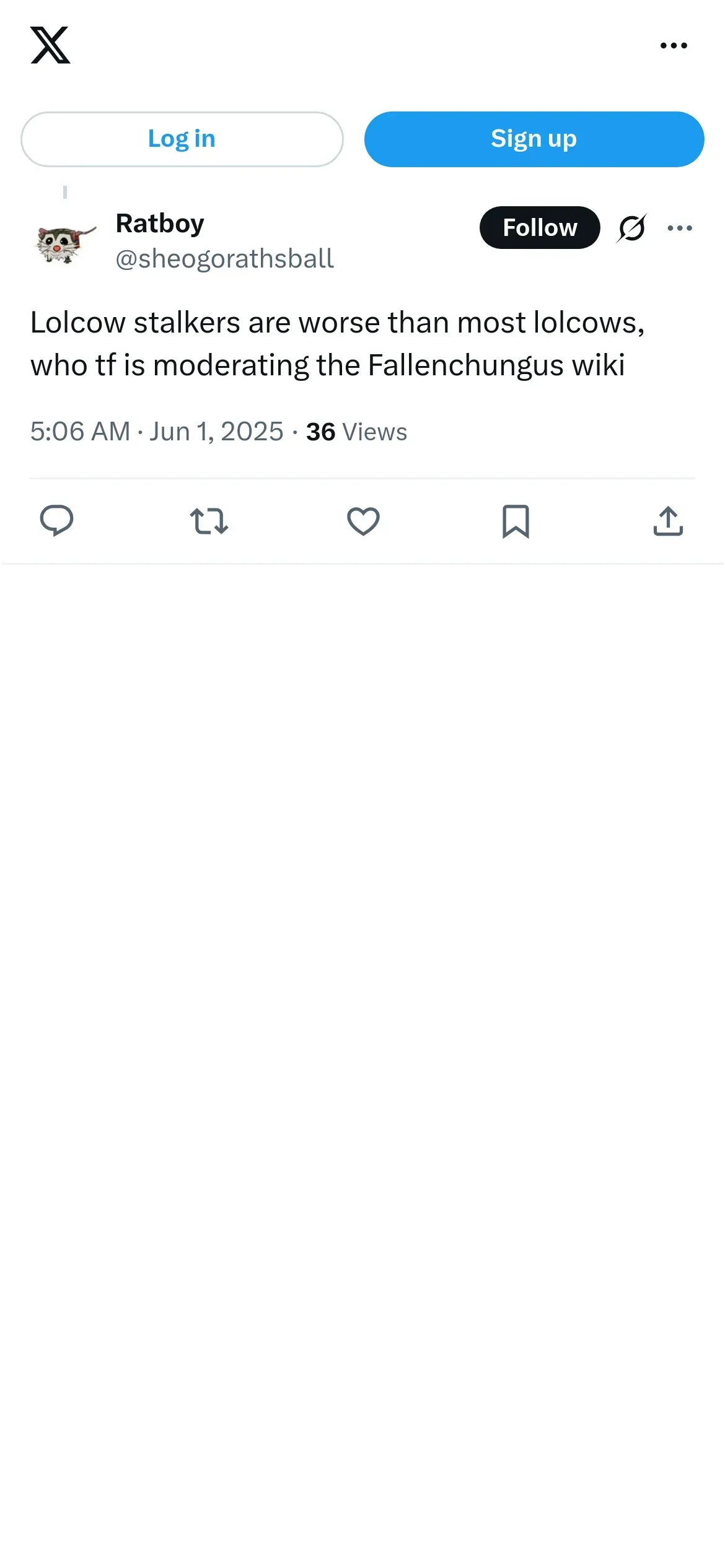
Task: Open the 36 Views count
Action: pyautogui.click(x=356, y=432)
